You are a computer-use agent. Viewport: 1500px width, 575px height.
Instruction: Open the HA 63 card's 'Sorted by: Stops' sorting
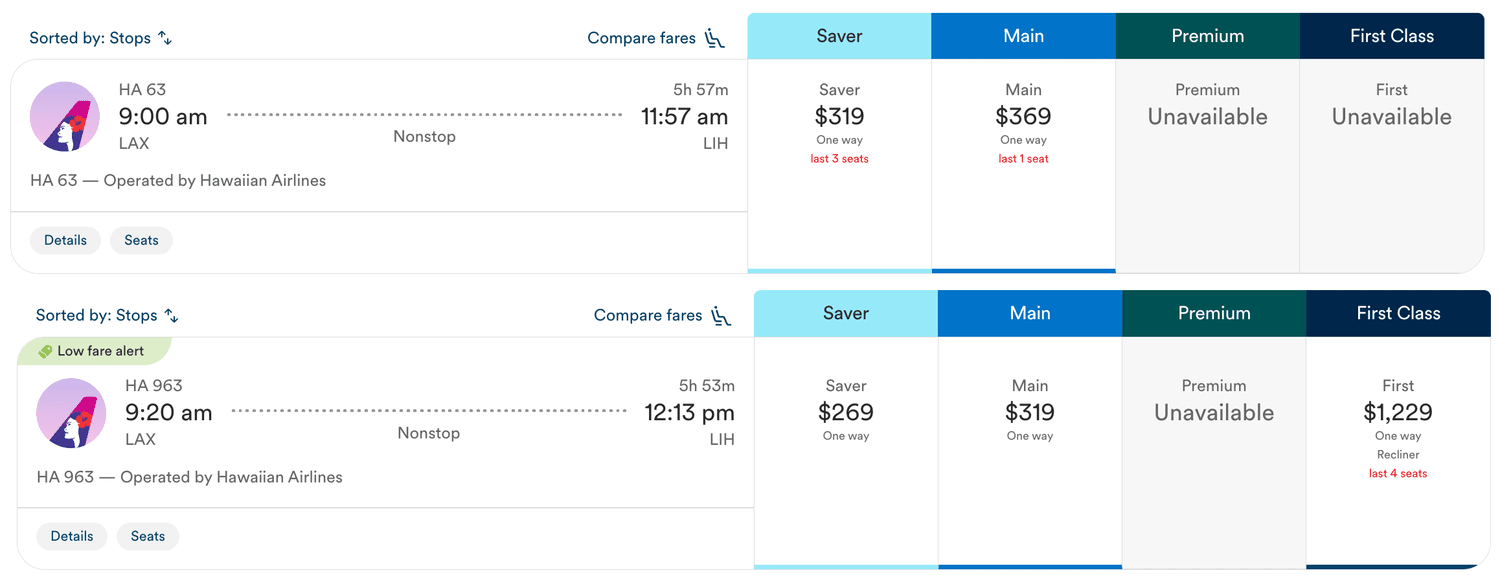101,38
